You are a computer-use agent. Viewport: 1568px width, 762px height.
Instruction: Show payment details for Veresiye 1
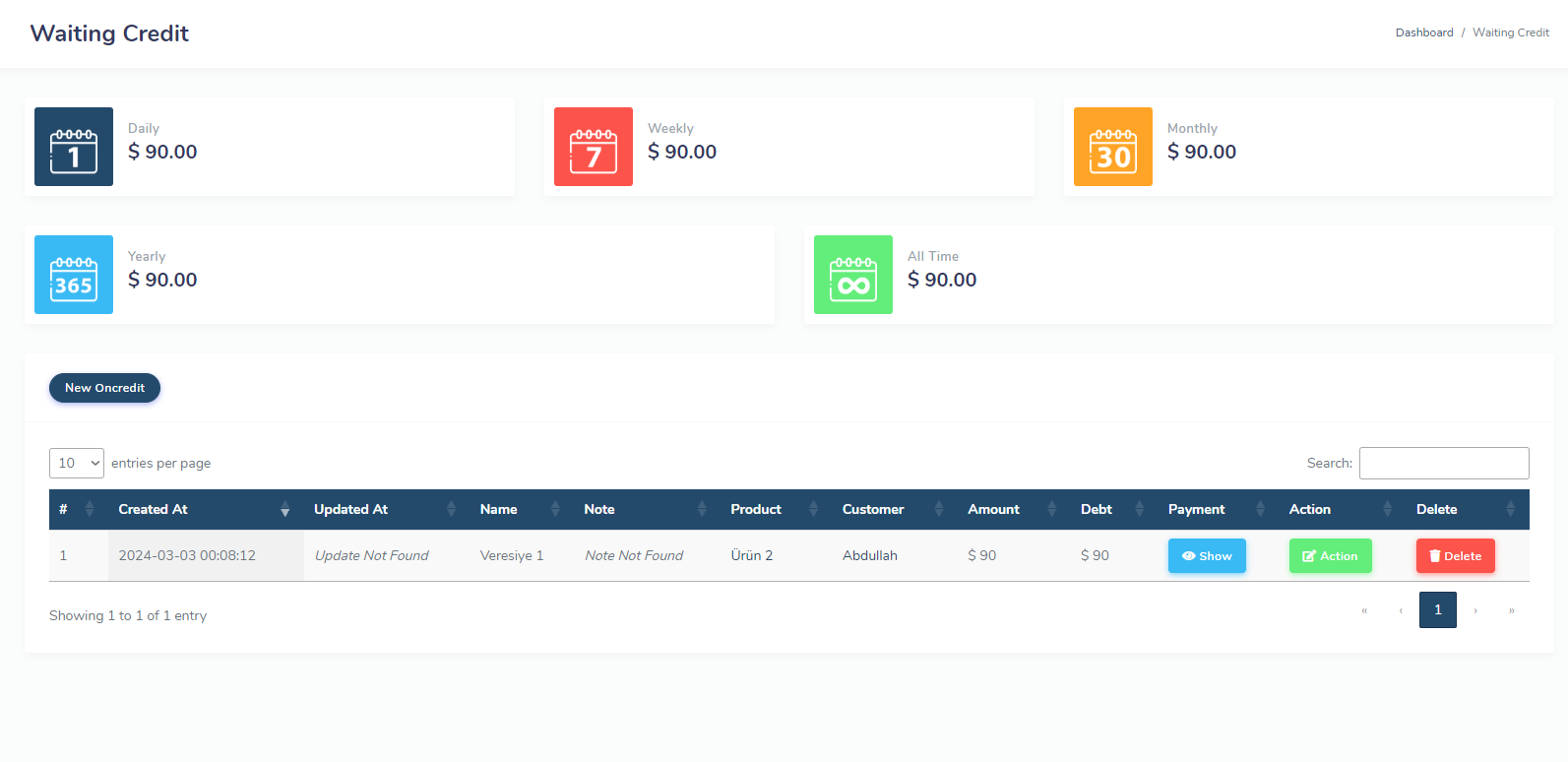click(1207, 556)
